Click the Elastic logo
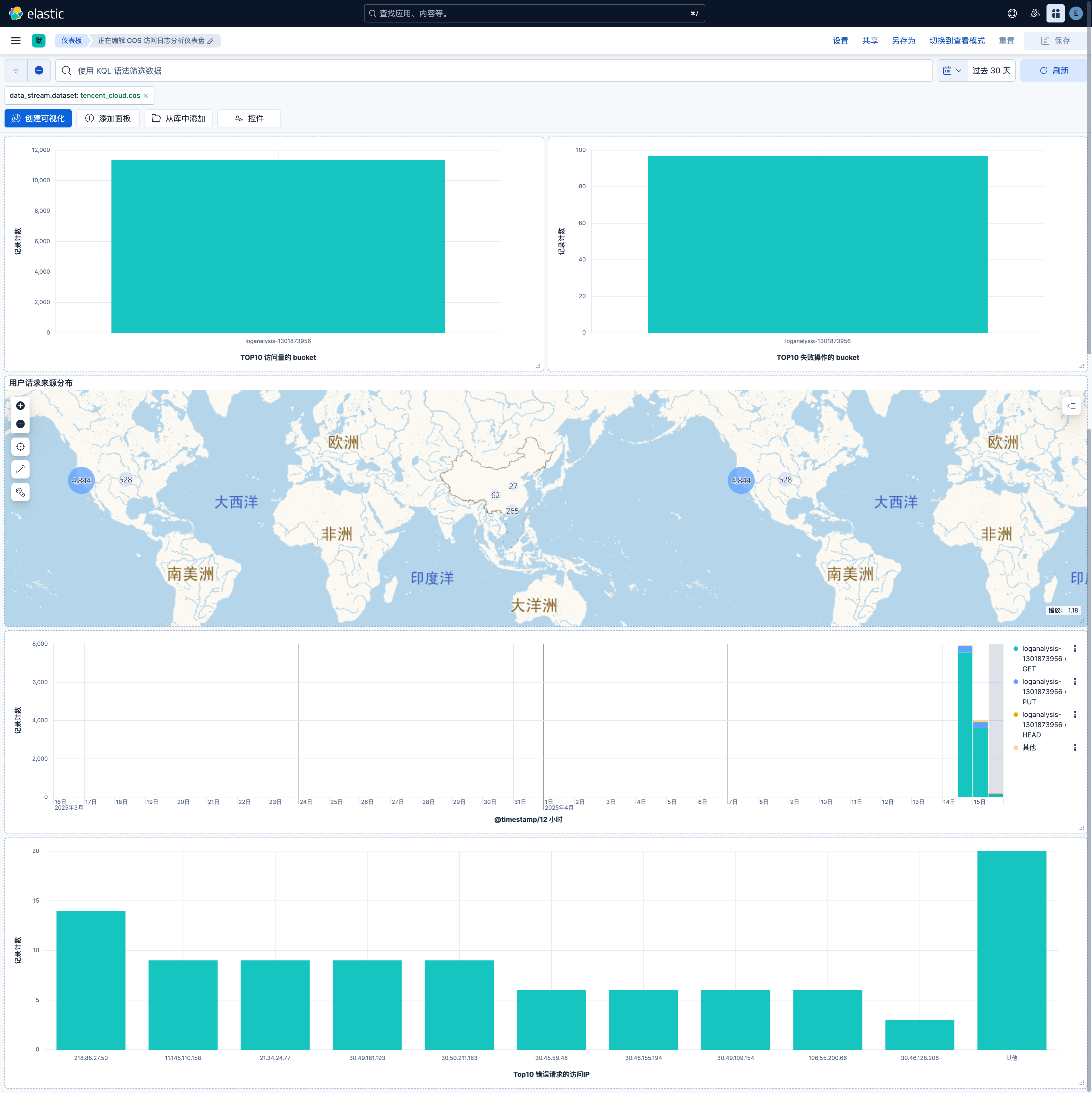The image size is (1092, 1093). click(x=36, y=13)
